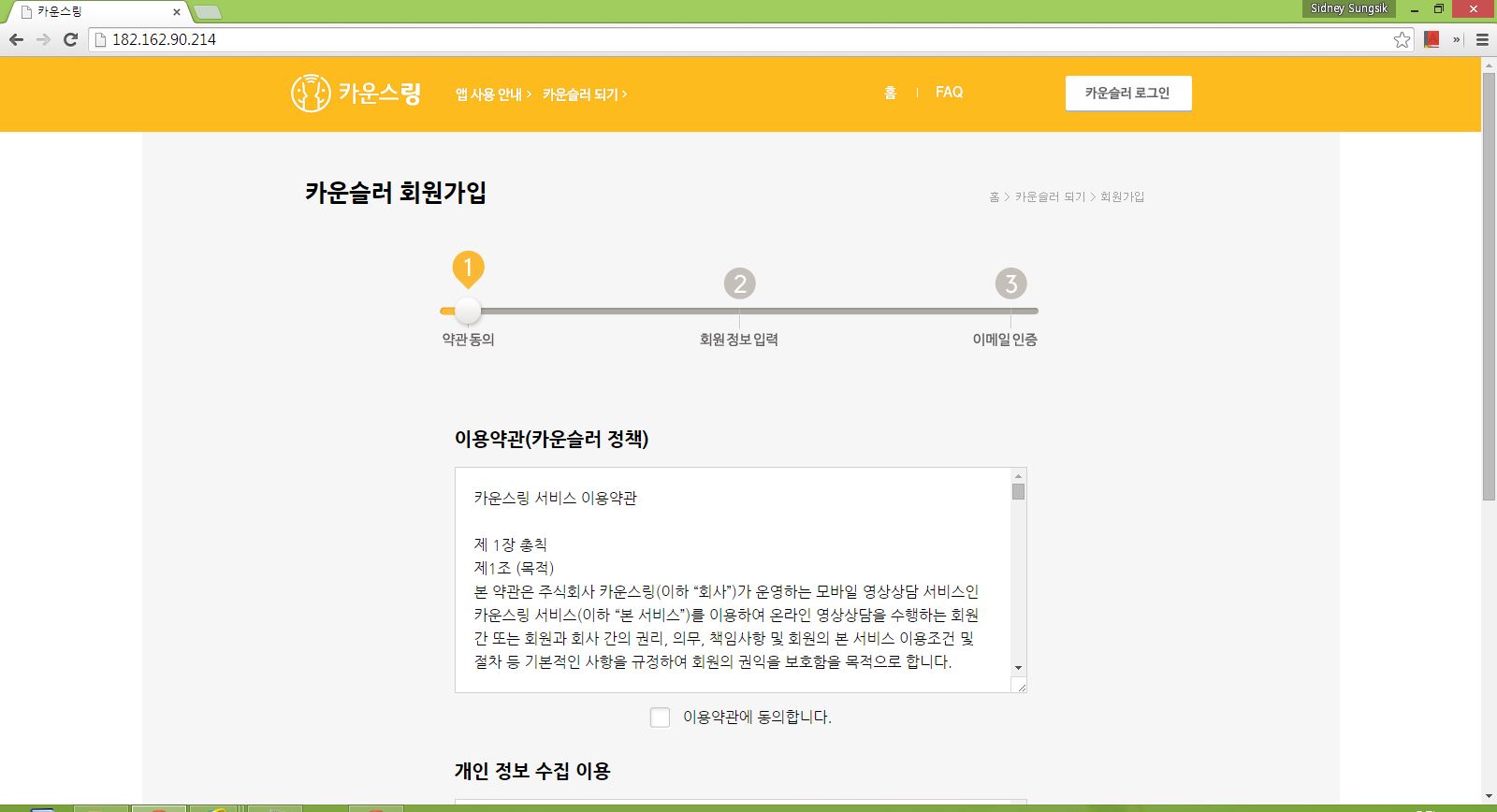Click the terms box resize grip
Screen dimensions: 1497x812
point(1021,687)
